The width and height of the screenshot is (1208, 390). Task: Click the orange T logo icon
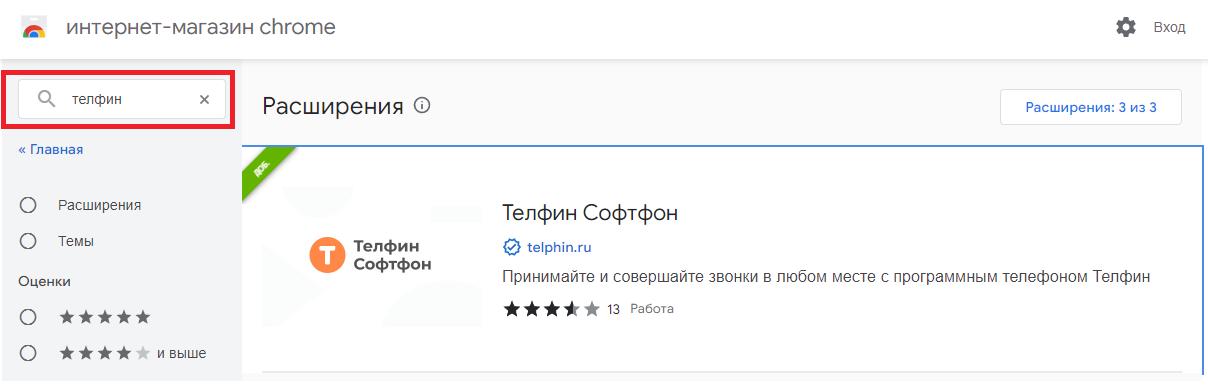coord(327,255)
